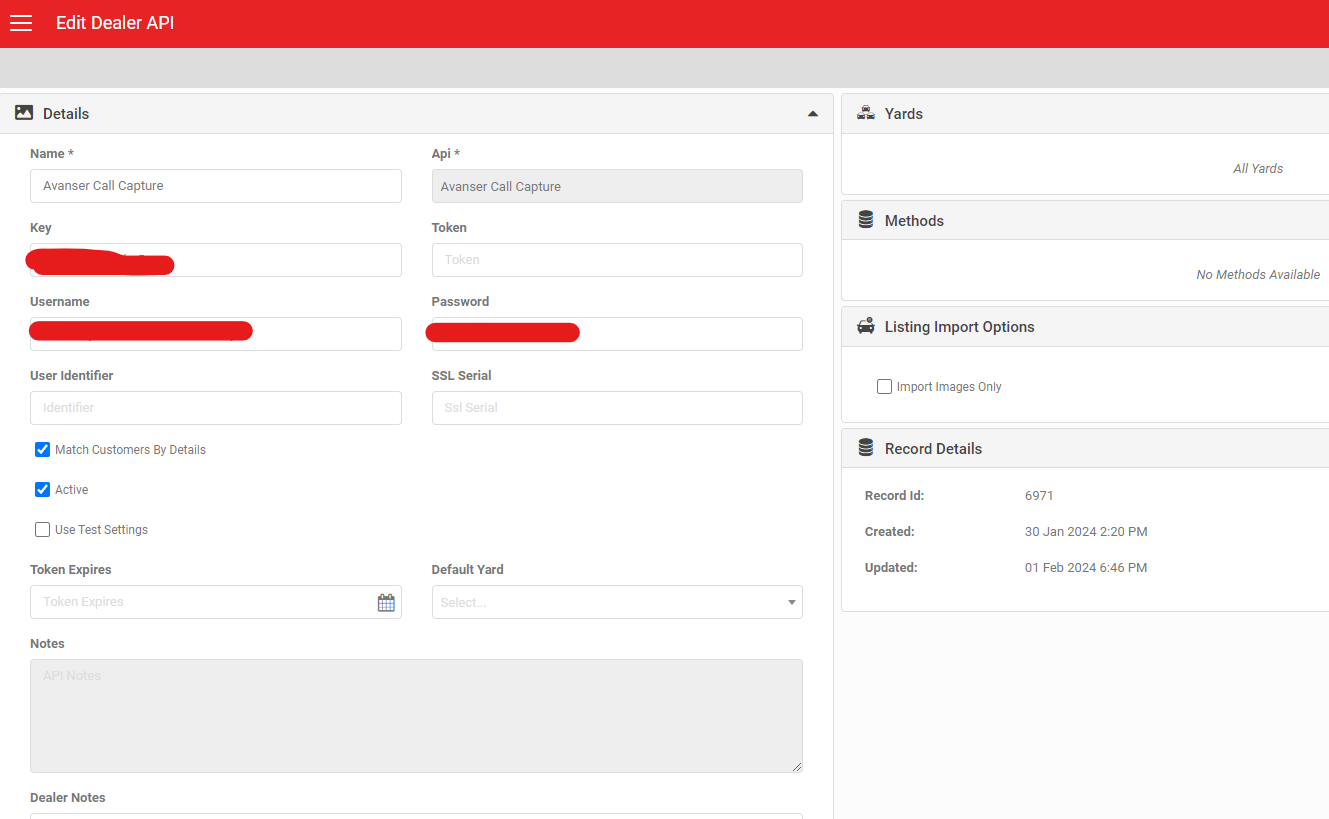
Task: Uncheck the Active checkbox
Action: [x=43, y=490]
